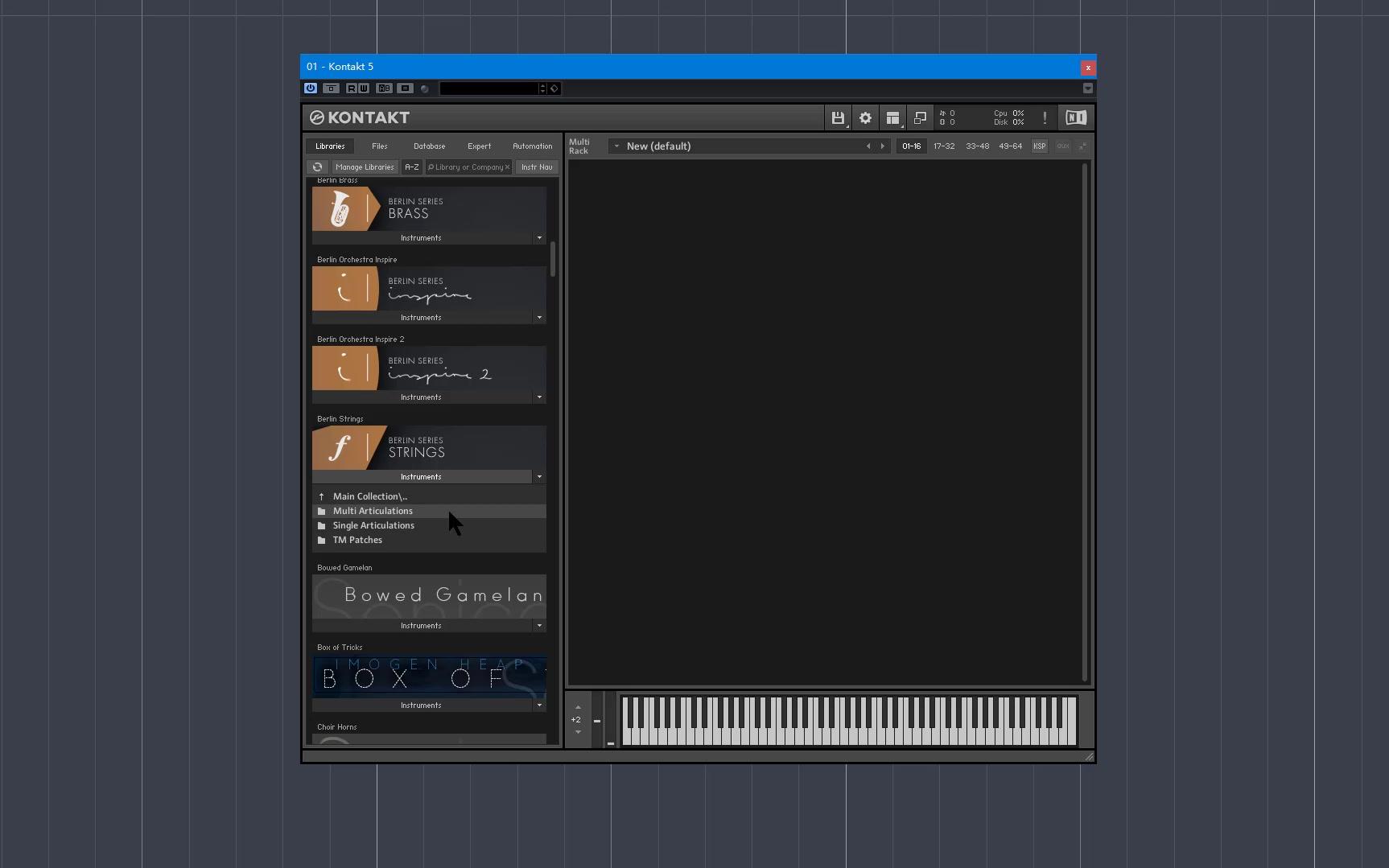Click the Berlin Series Strings library banner

tap(429, 448)
